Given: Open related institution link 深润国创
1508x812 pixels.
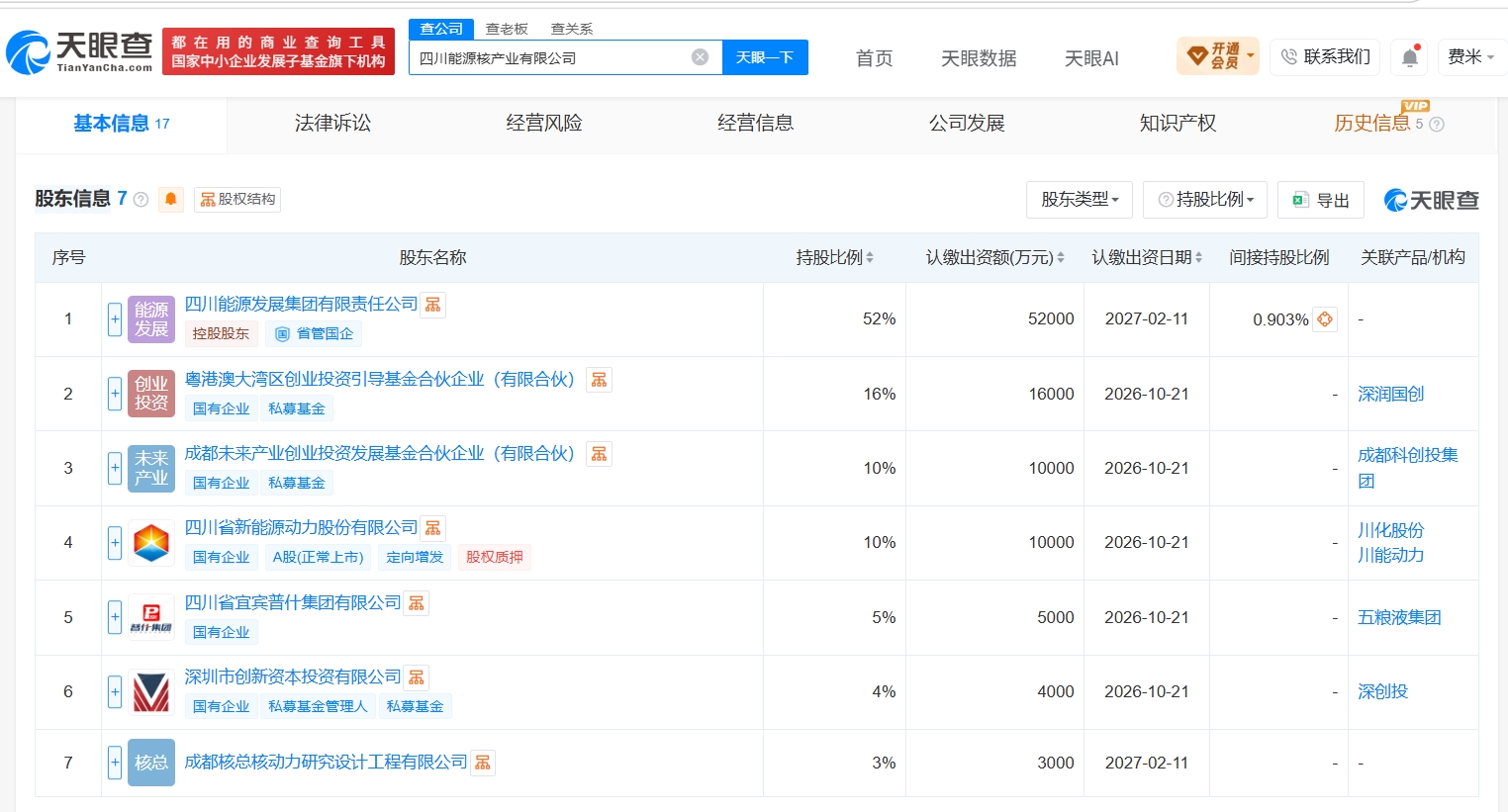Looking at the screenshot, I should click(1390, 395).
